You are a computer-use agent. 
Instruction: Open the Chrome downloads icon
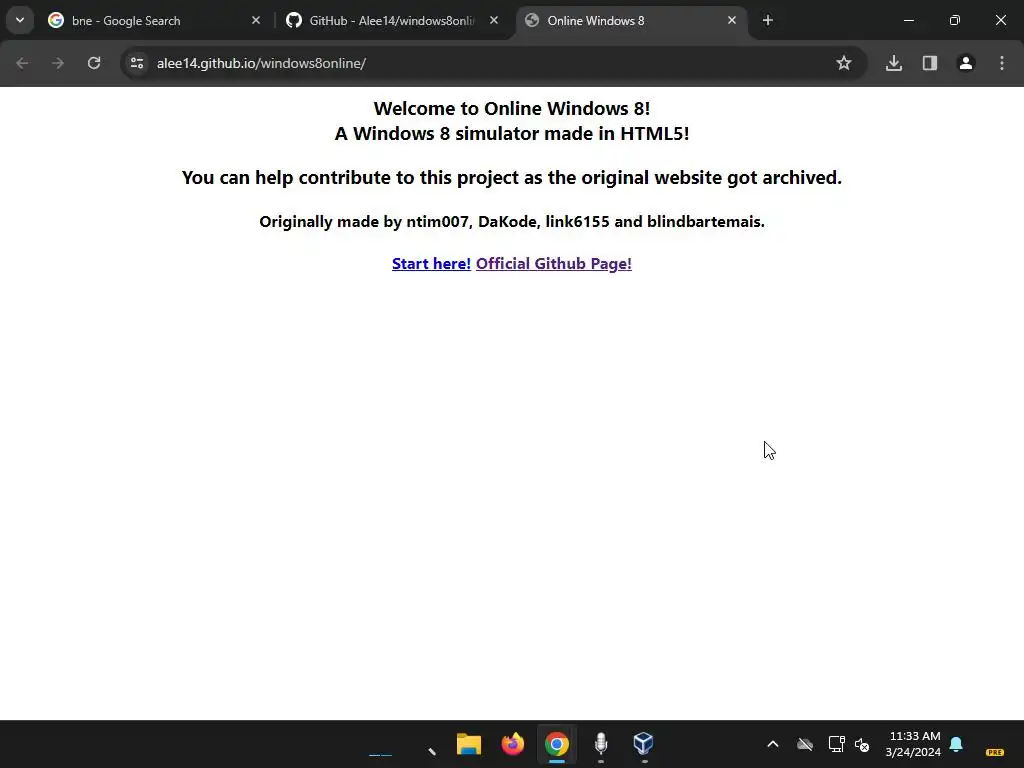894,63
